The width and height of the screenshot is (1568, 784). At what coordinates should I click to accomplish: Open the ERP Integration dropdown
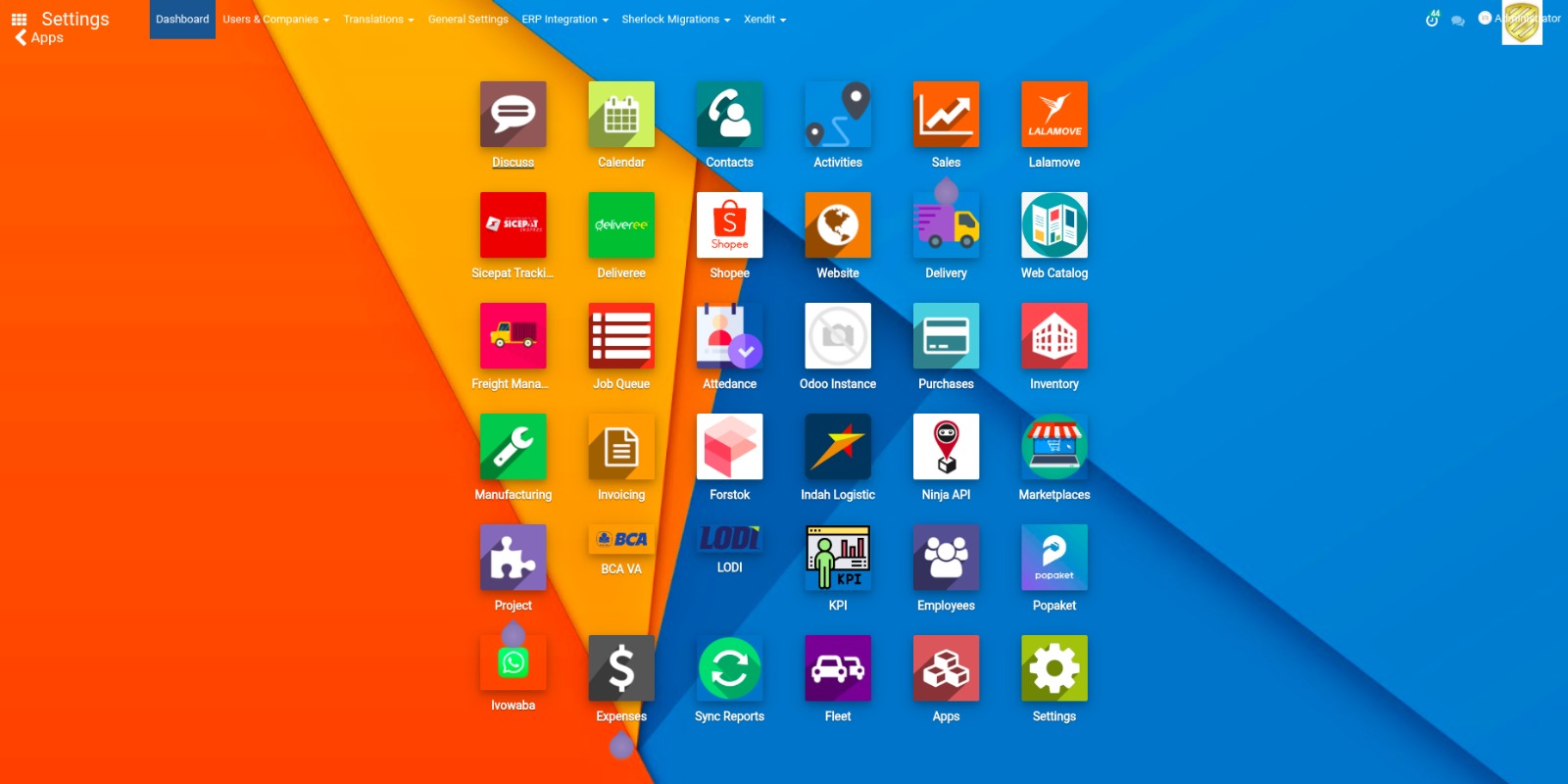[564, 20]
